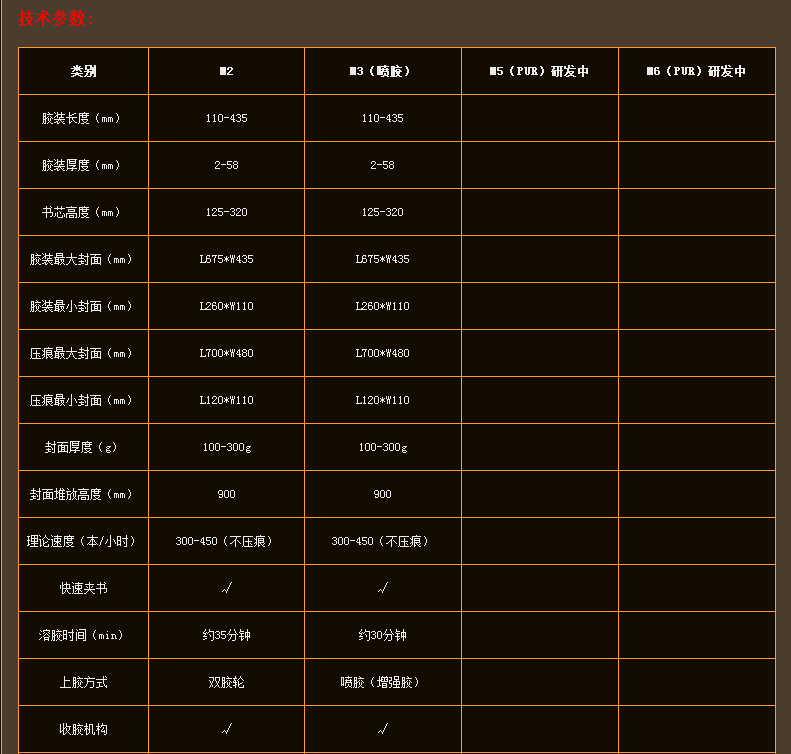Select 100-300g value in M3 column
The image size is (791, 754).
point(383,447)
